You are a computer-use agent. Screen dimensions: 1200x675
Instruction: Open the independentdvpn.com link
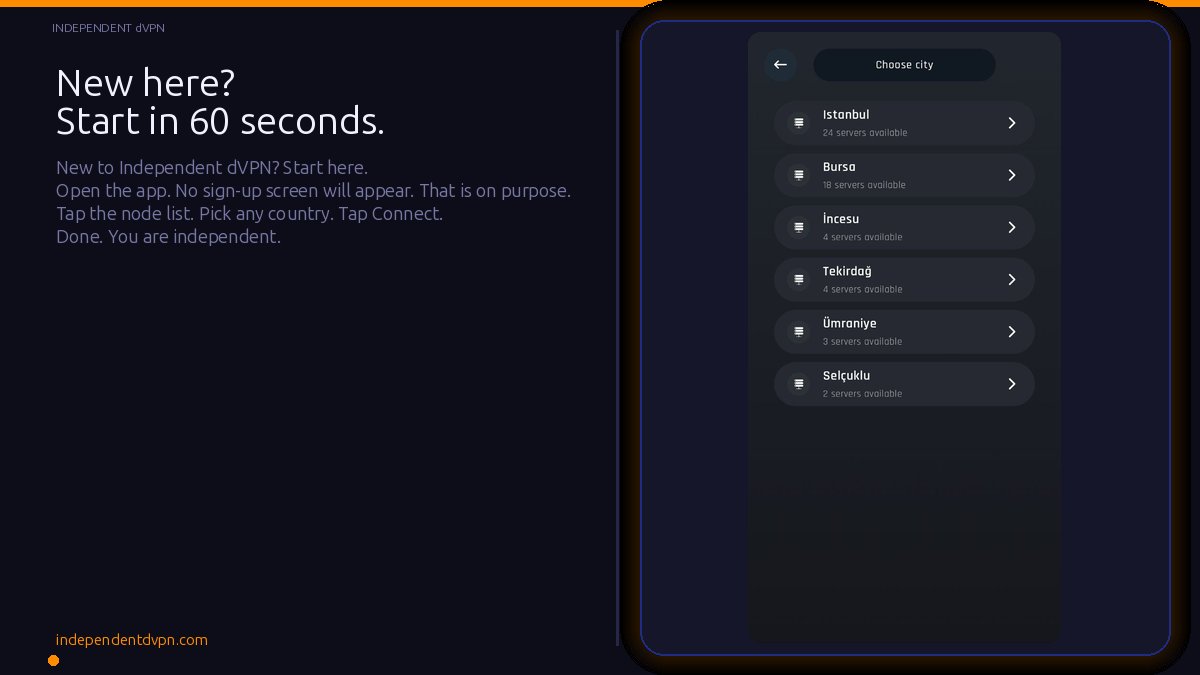(x=132, y=640)
